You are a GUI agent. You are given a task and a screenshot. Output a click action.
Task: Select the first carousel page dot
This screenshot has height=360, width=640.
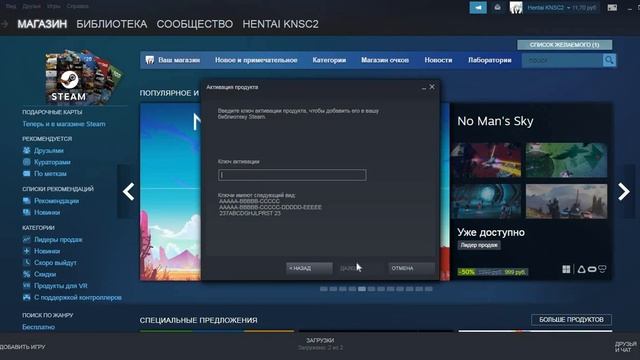pos(324,289)
